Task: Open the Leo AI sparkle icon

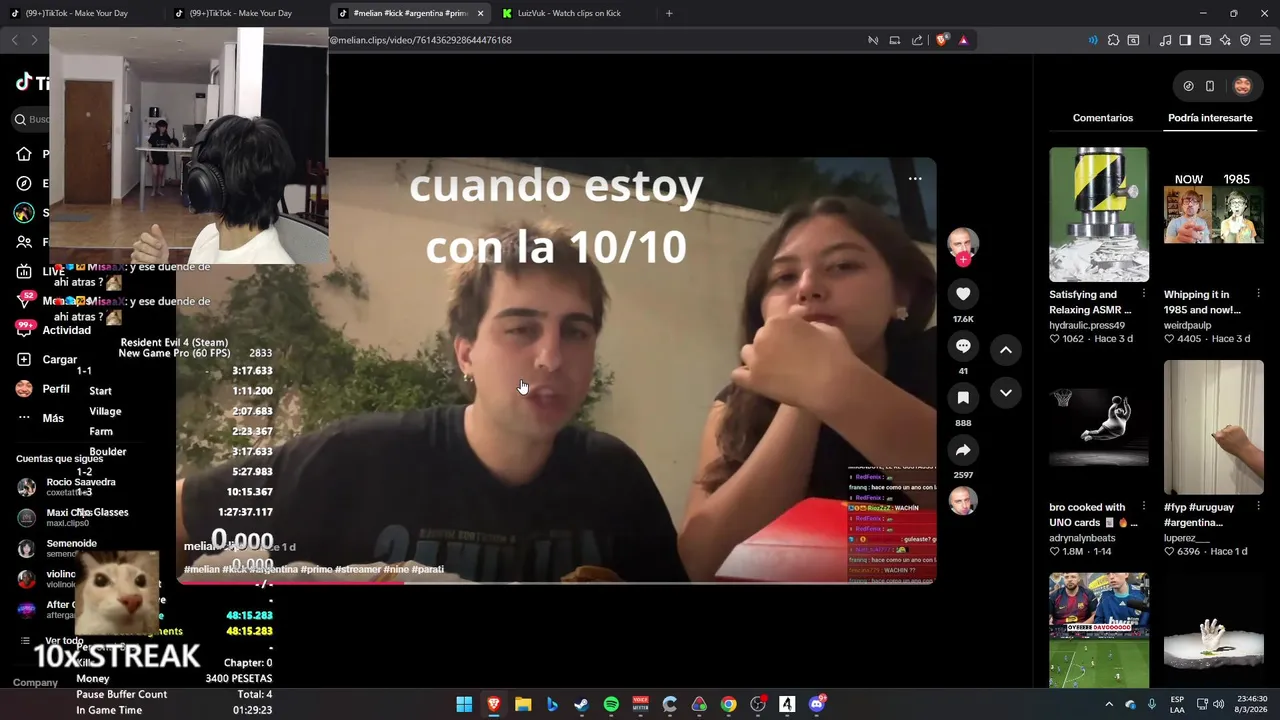Action: (x=1225, y=40)
